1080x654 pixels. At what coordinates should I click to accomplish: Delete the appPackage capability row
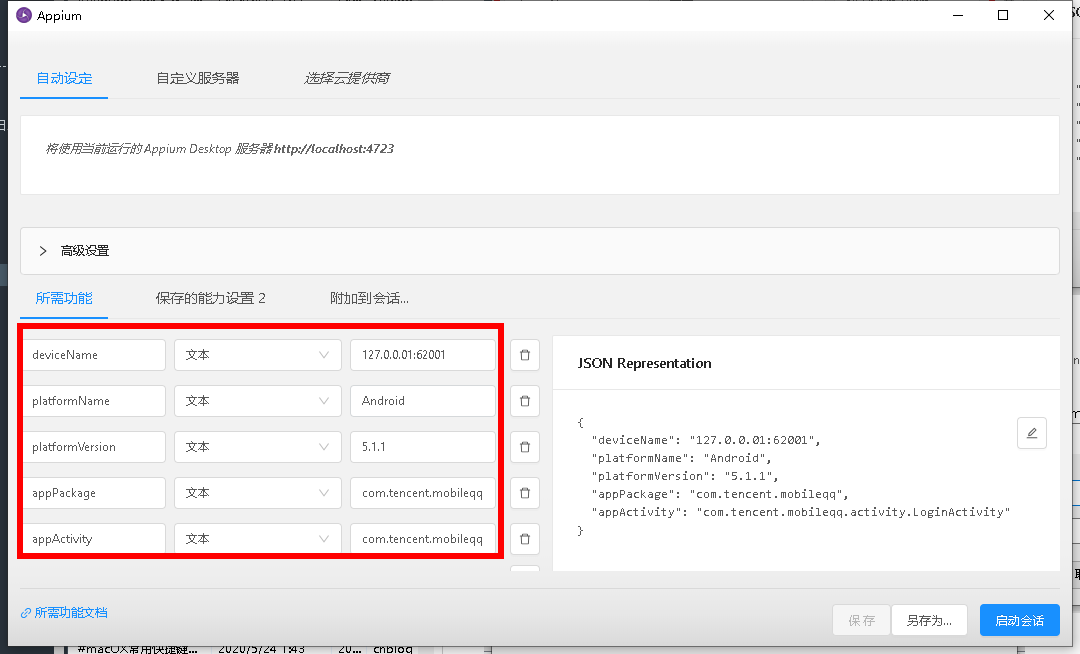pos(525,493)
